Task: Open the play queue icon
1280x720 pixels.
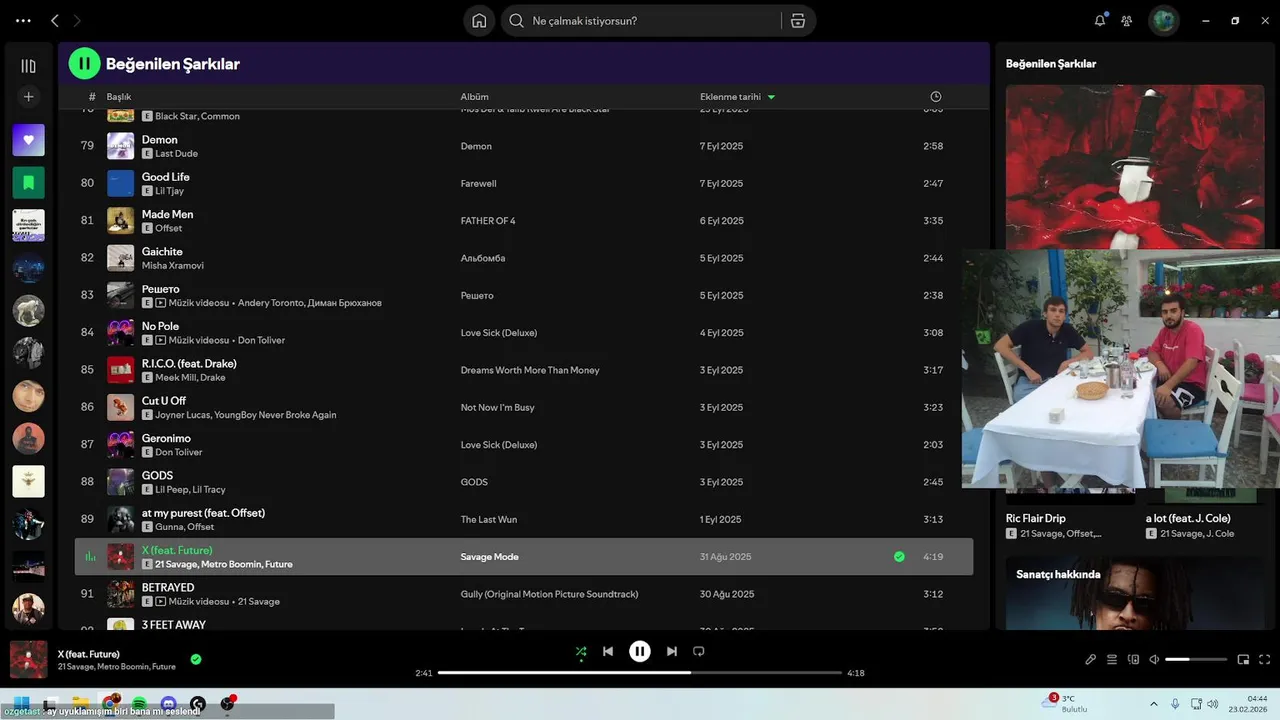Action: tap(1112, 660)
